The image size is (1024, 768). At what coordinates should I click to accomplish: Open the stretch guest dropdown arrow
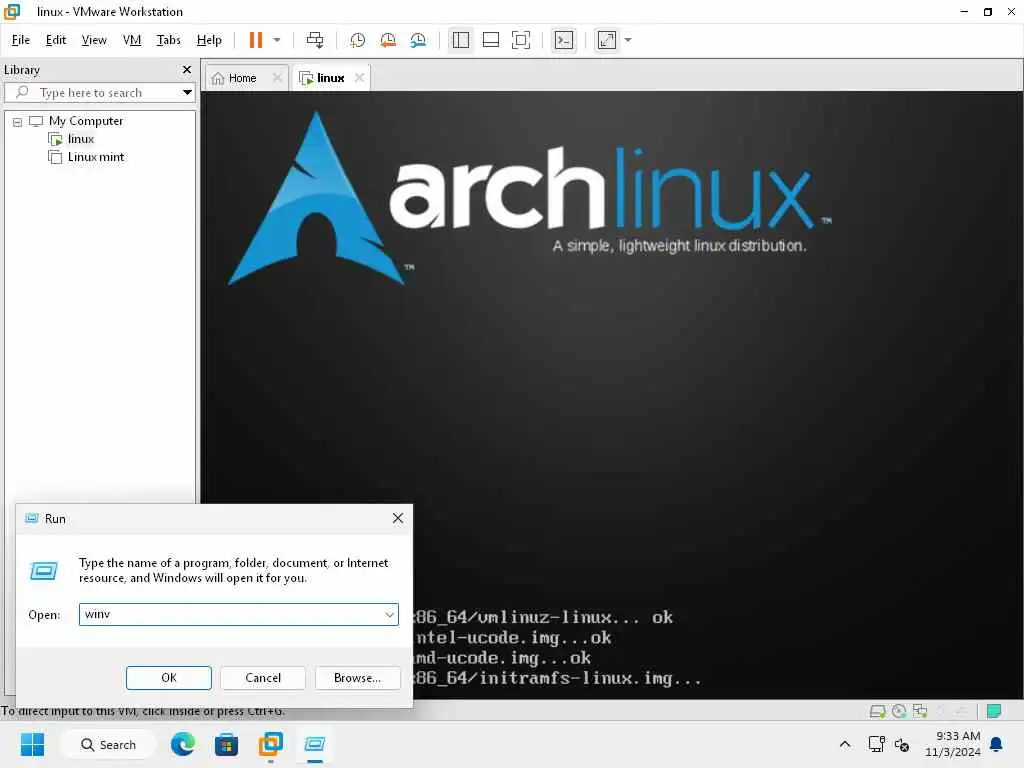[628, 40]
